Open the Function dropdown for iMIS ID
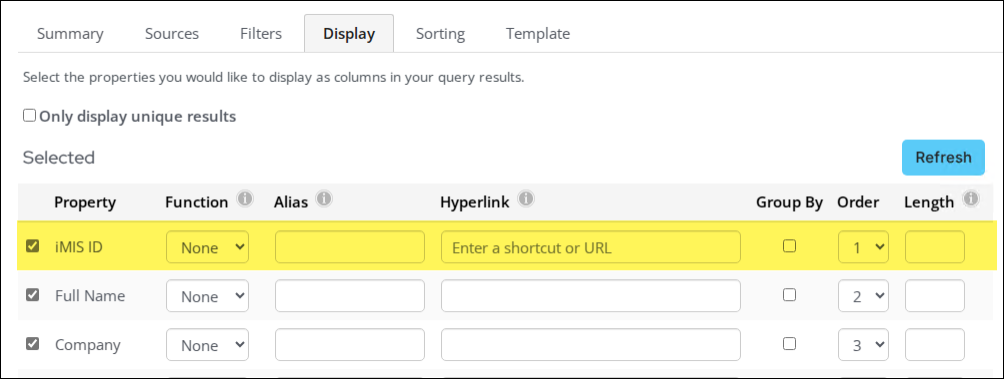Screen dimensions: 1004x379 (x=207, y=247)
